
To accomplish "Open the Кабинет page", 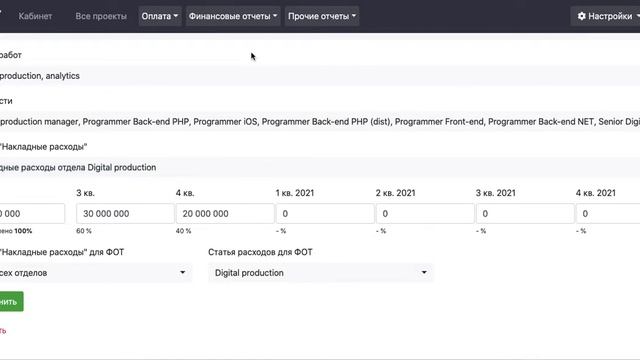I will click(35, 16).
